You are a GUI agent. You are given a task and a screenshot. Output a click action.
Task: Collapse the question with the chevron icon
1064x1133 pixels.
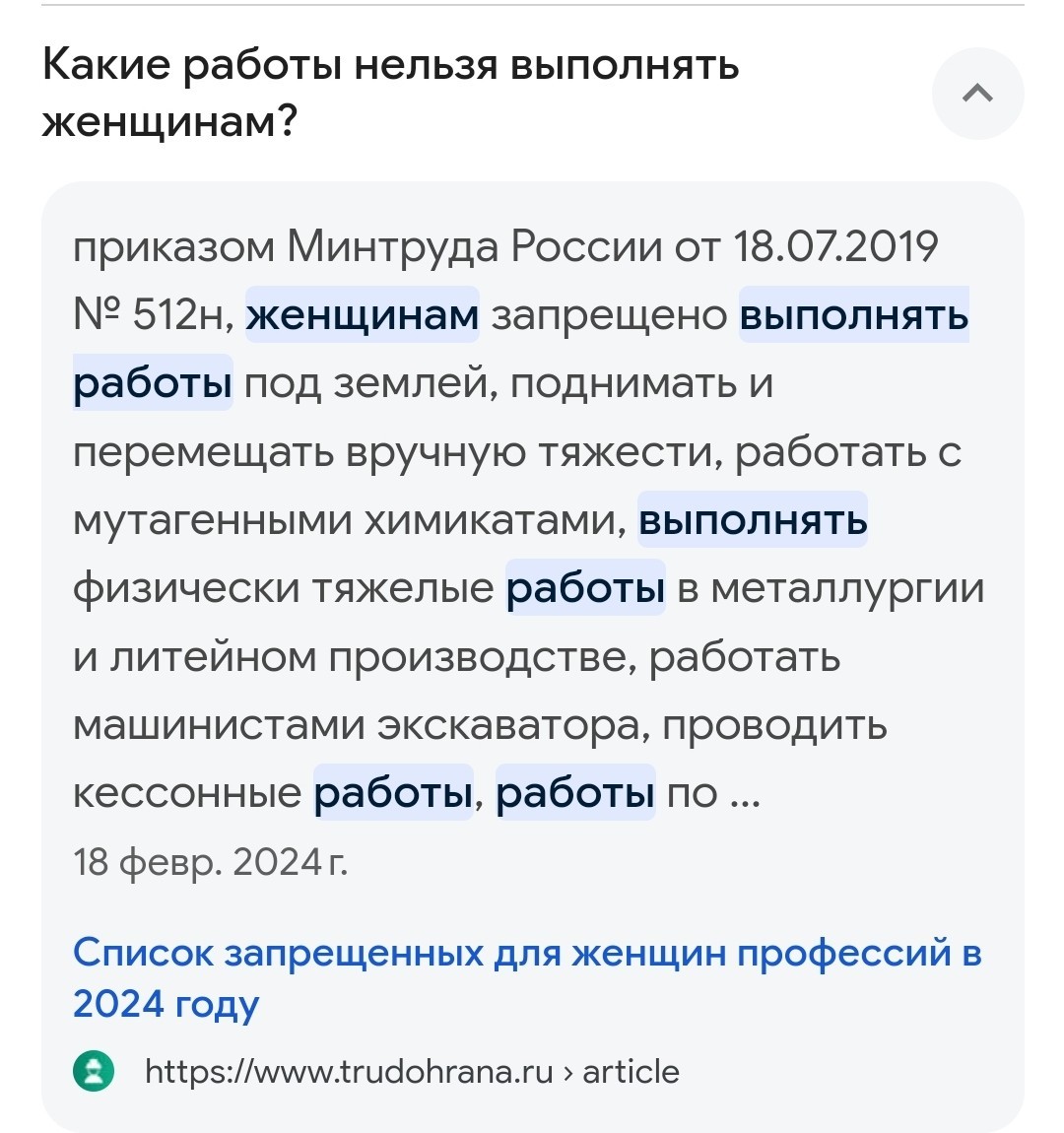click(977, 94)
